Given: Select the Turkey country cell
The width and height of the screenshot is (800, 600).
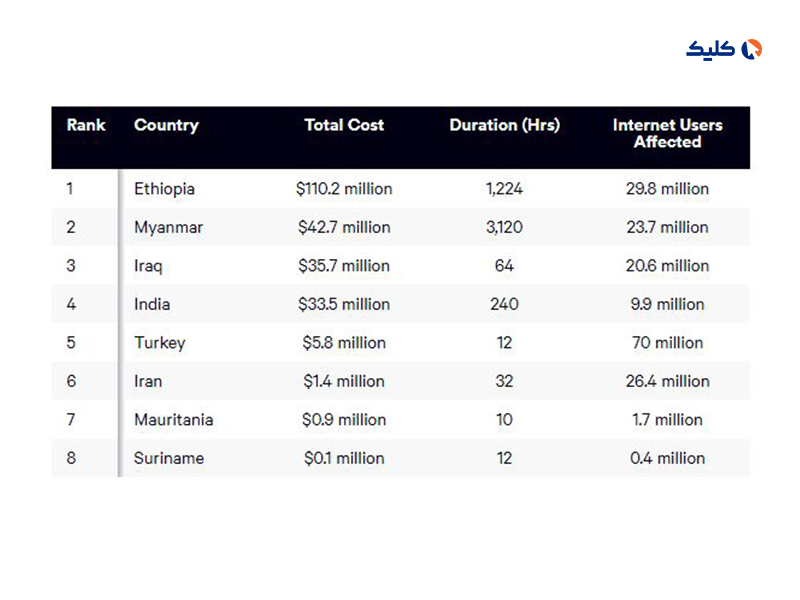Looking at the screenshot, I should click(160, 342).
